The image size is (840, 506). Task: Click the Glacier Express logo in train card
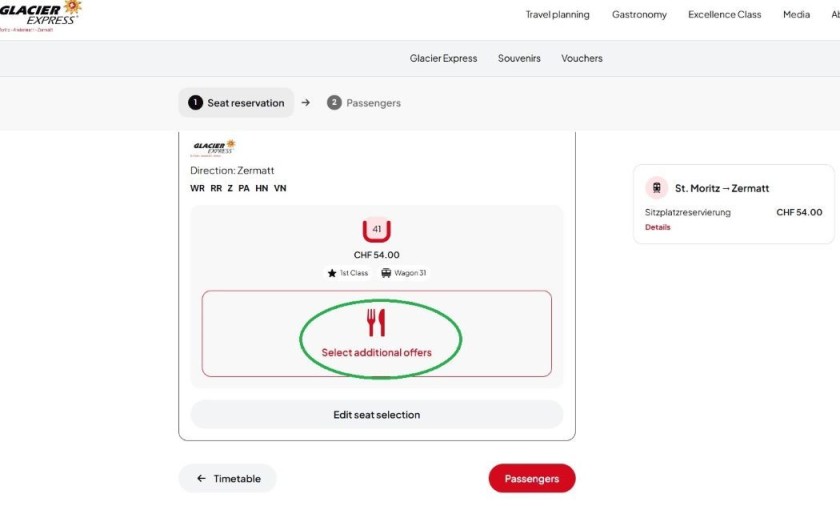coord(213,148)
